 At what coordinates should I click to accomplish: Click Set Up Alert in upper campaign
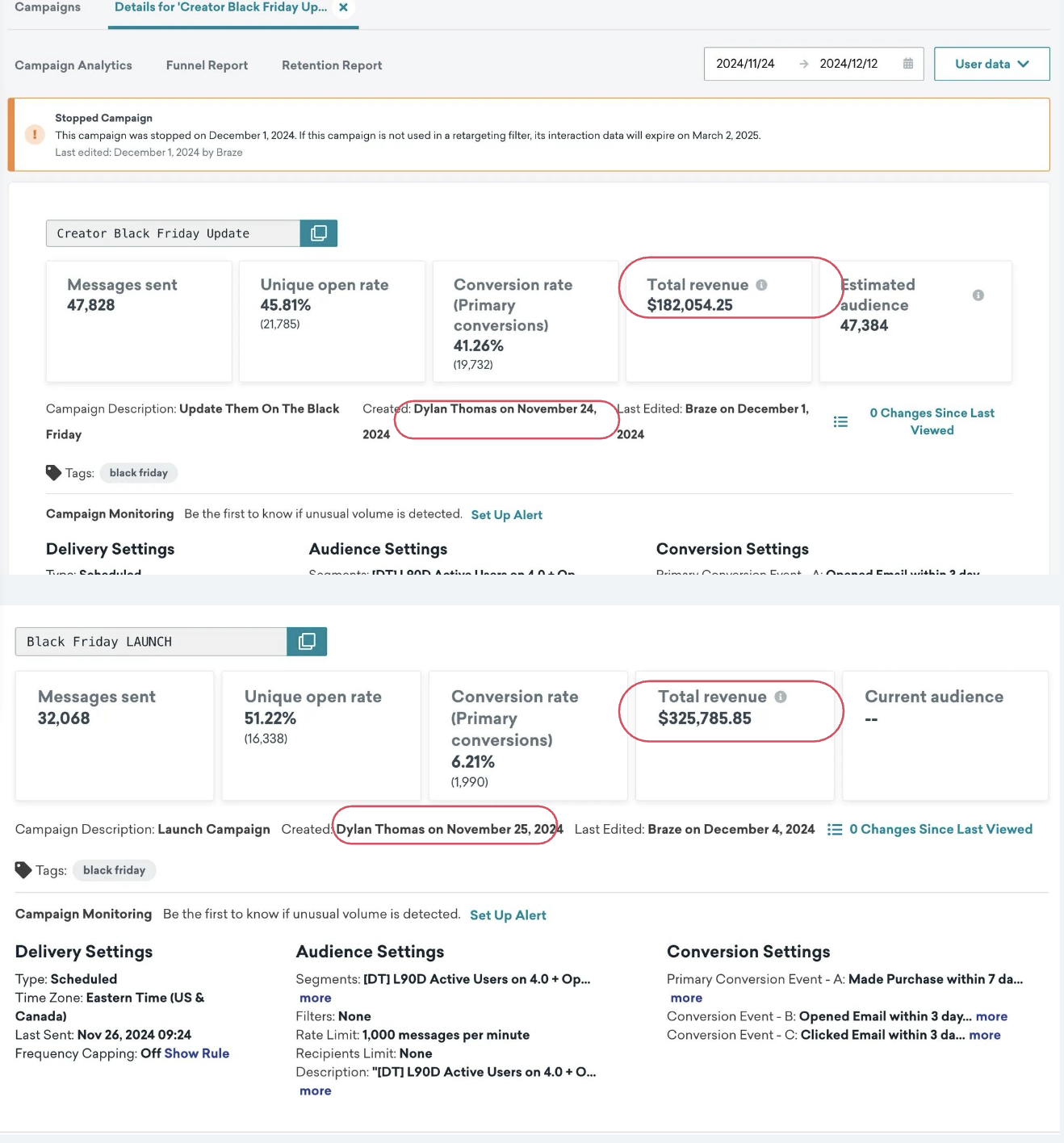pyautogui.click(x=506, y=515)
